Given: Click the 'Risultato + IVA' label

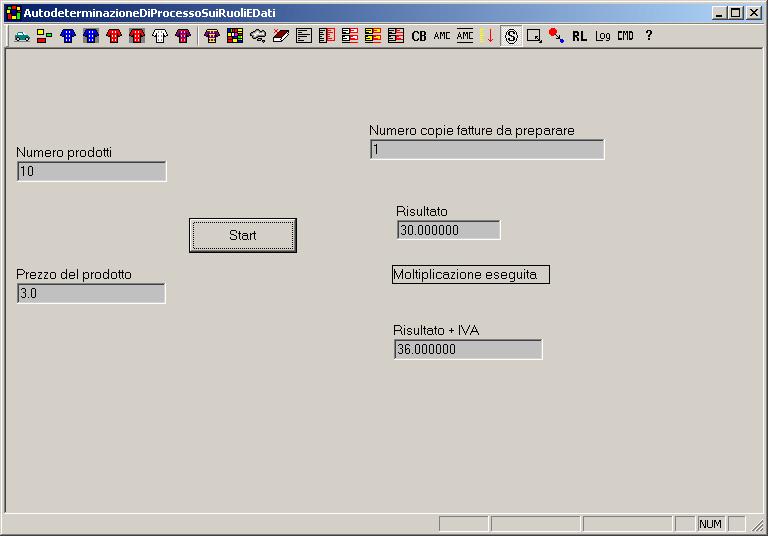Looking at the screenshot, I should 436,330.
